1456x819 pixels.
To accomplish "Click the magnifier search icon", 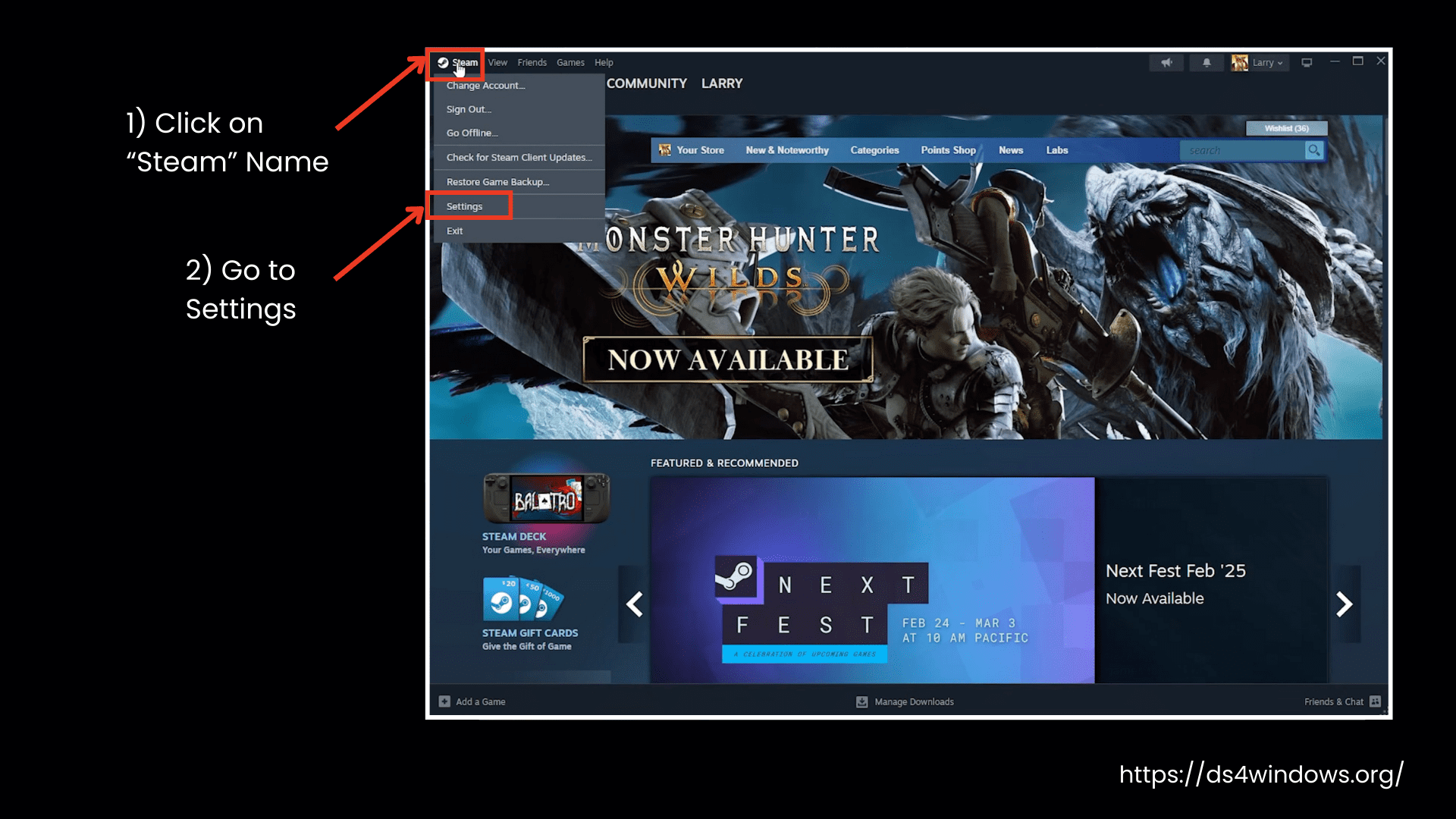I will click(1313, 150).
